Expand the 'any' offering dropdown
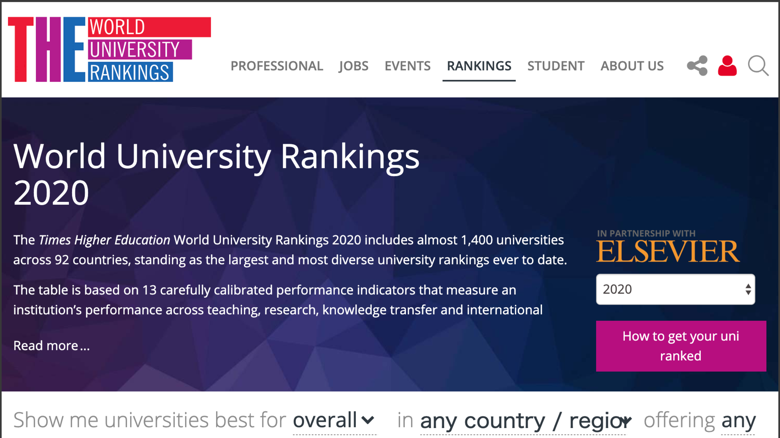 pos(738,421)
